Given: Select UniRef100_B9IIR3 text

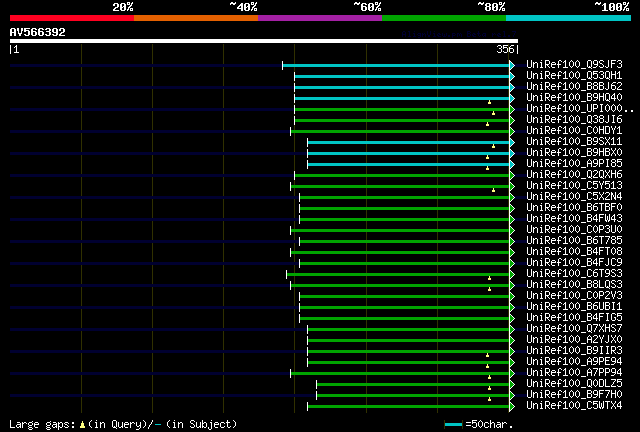Looking at the screenshot, I should pyautogui.click(x=574, y=351).
